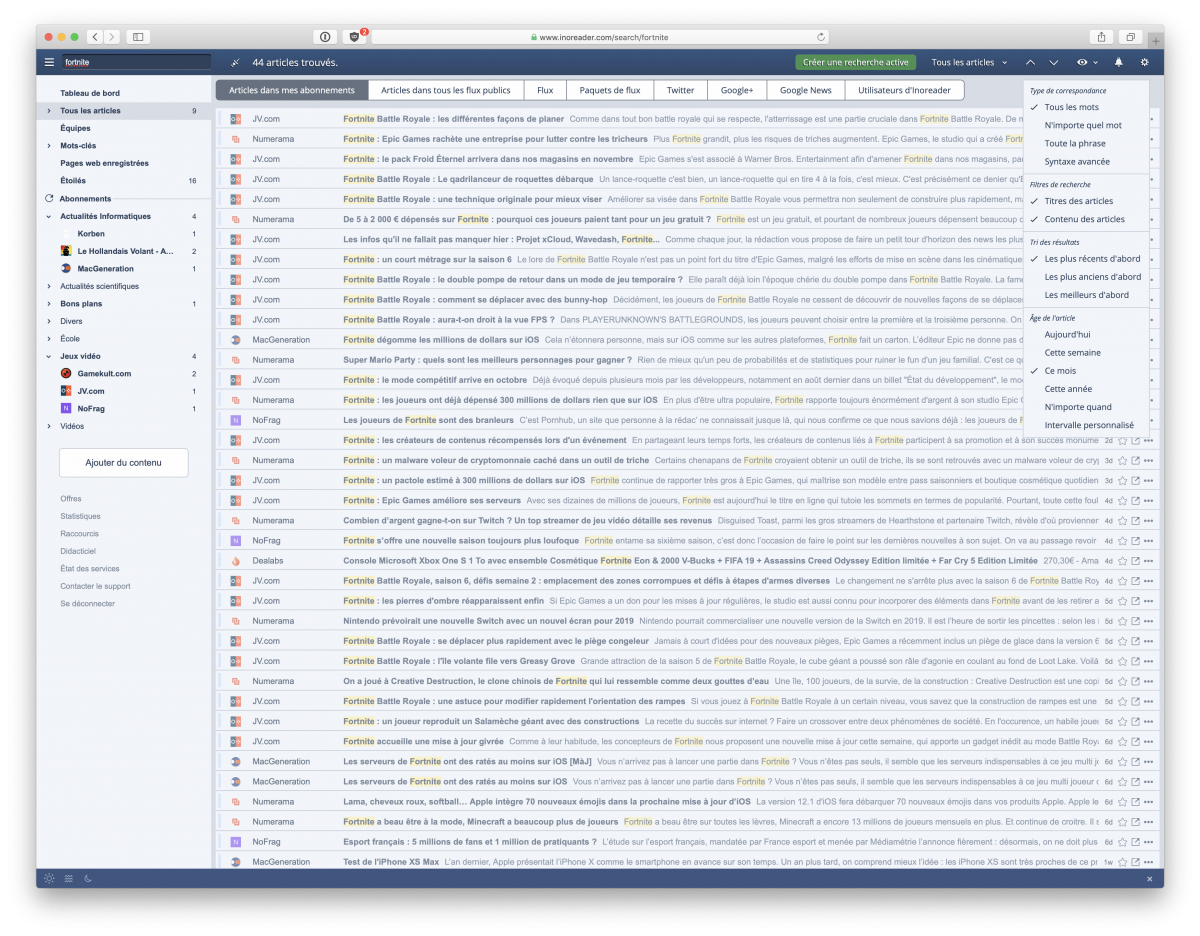The image size is (1200, 936).
Task: Click the refresh icon beside Abonnements
Action: tap(49, 198)
